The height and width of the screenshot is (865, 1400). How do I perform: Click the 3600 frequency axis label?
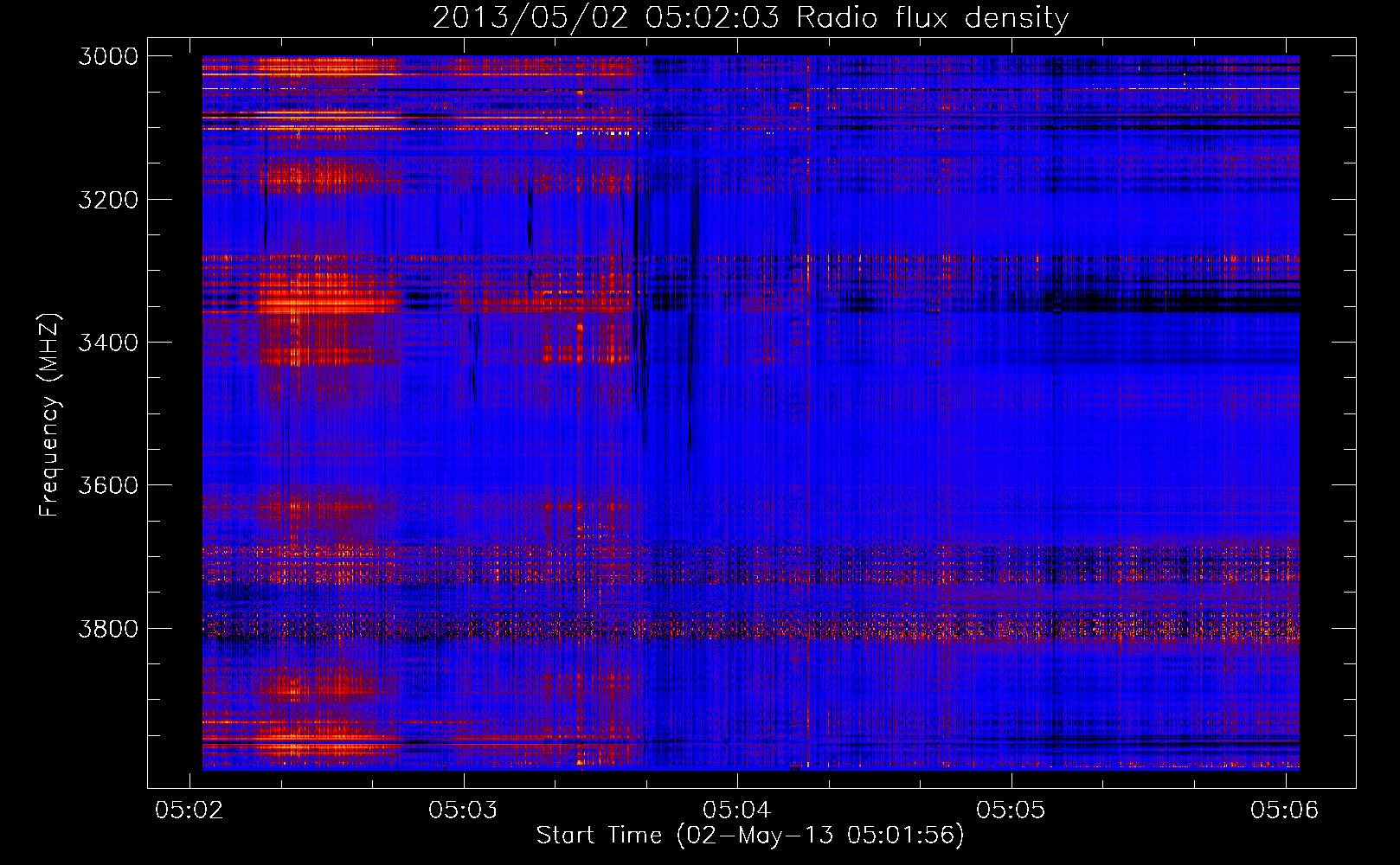coord(107,485)
